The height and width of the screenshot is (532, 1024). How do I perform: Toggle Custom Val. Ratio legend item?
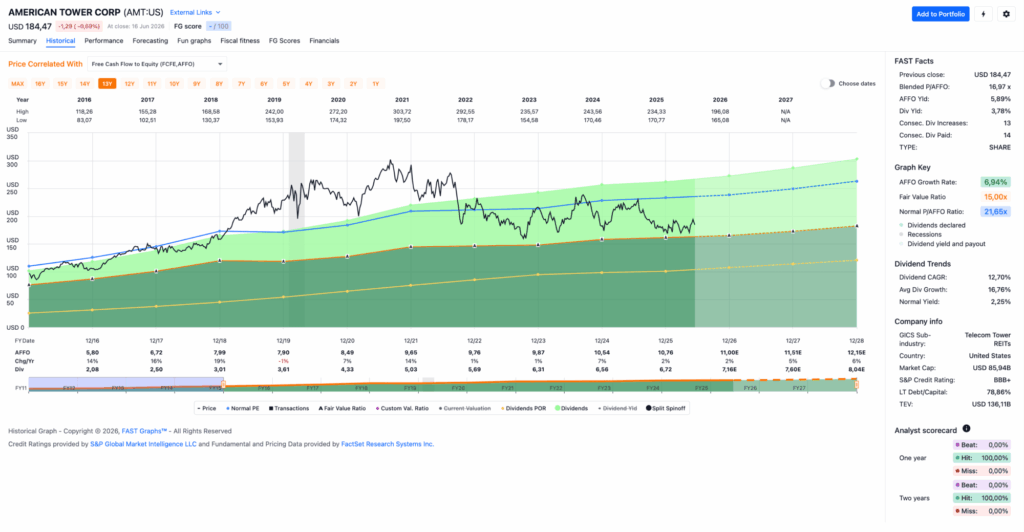coord(402,408)
